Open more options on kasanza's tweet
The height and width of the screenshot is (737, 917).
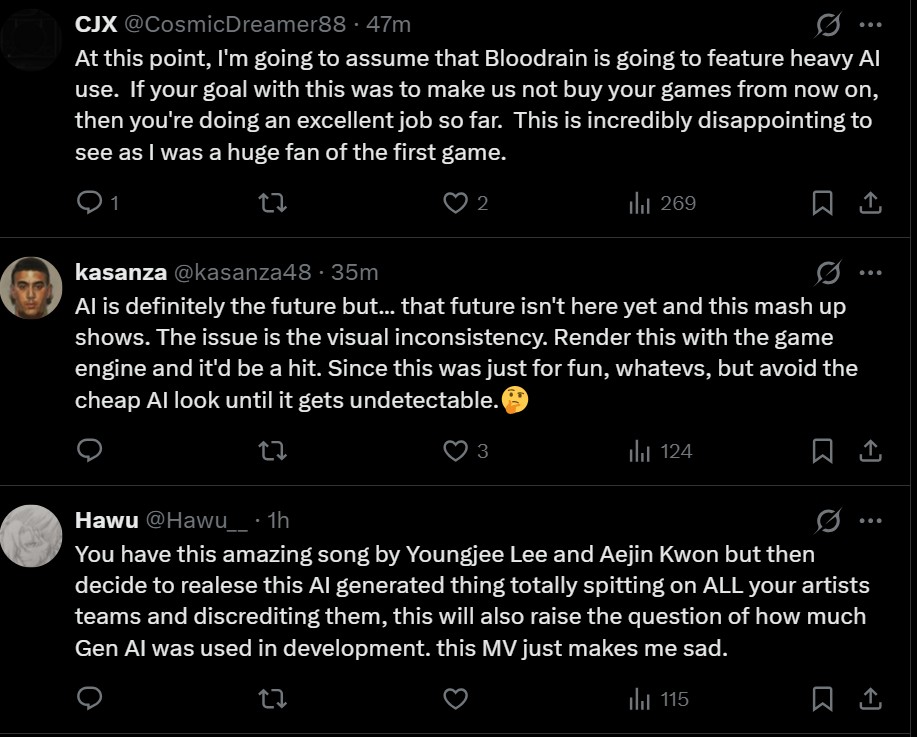coord(871,273)
